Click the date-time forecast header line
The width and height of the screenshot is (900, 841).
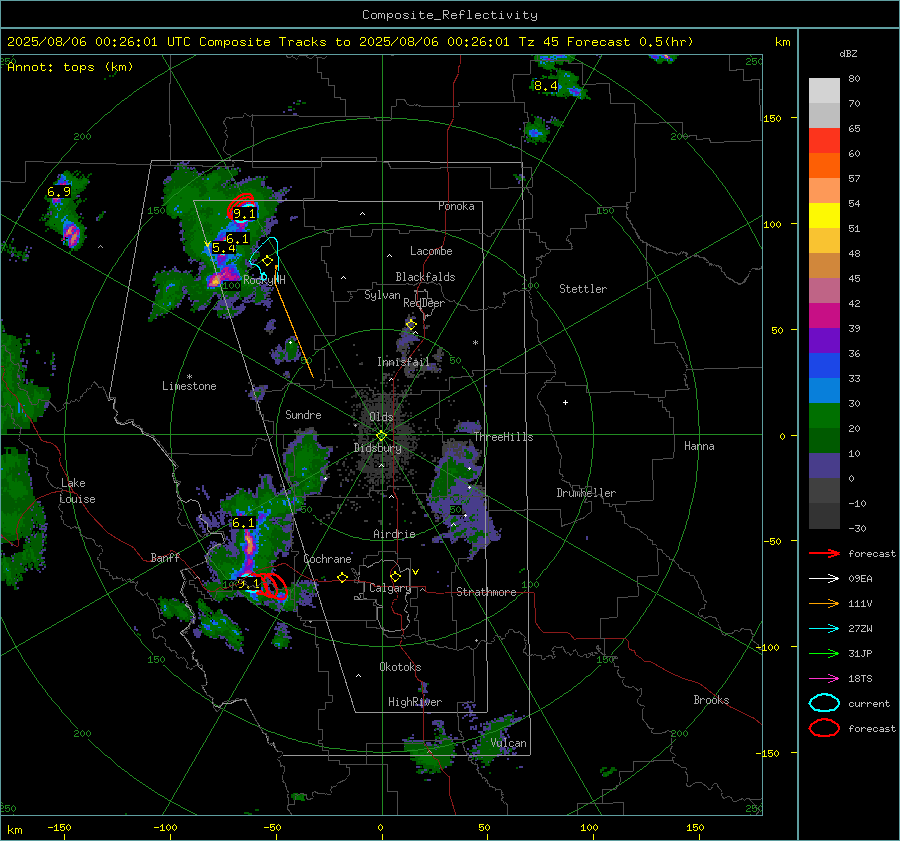click(350, 42)
